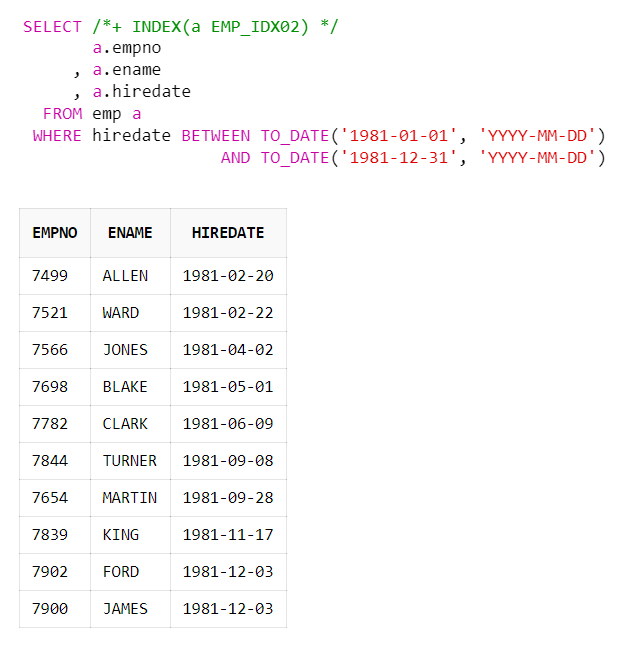The width and height of the screenshot is (631, 645).
Task: Click the '1981-01-01' date literal
Action: click(x=399, y=136)
